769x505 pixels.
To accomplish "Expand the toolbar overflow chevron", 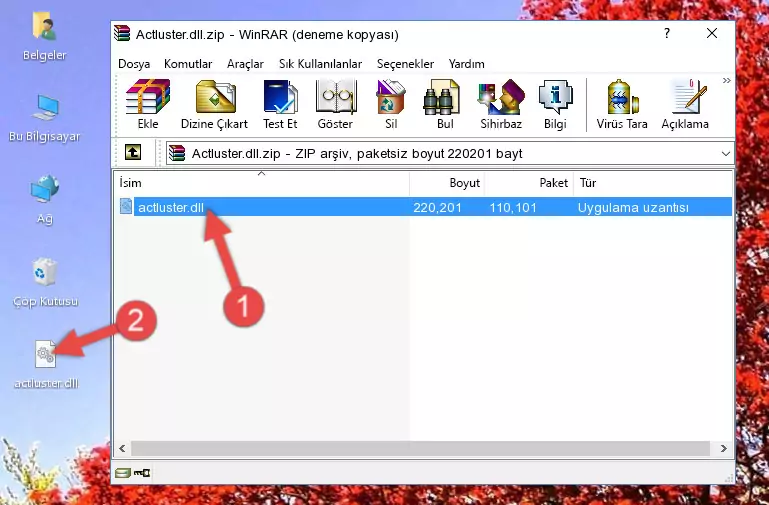I will (x=726, y=80).
